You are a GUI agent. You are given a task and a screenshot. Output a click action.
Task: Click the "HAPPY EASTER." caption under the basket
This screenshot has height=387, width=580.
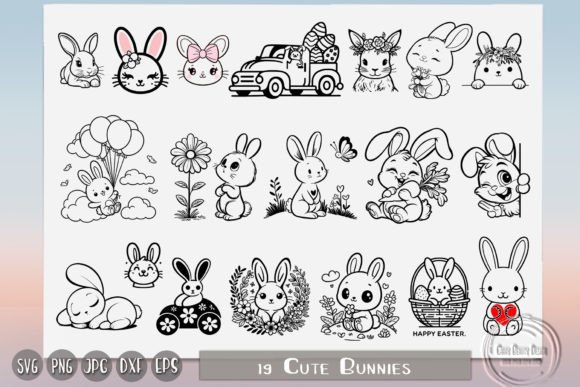click(x=439, y=334)
